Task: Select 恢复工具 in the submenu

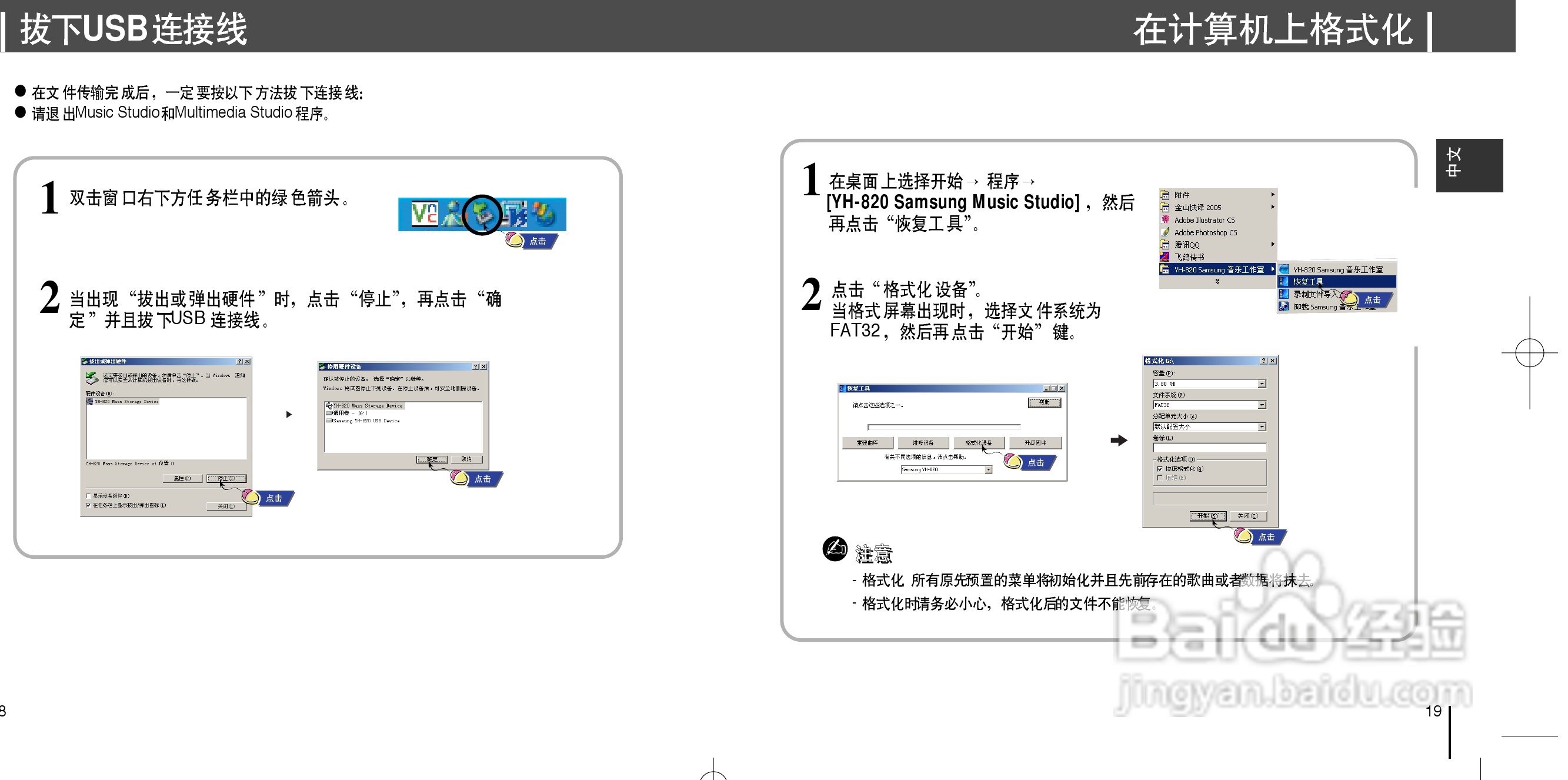Action: (1309, 282)
